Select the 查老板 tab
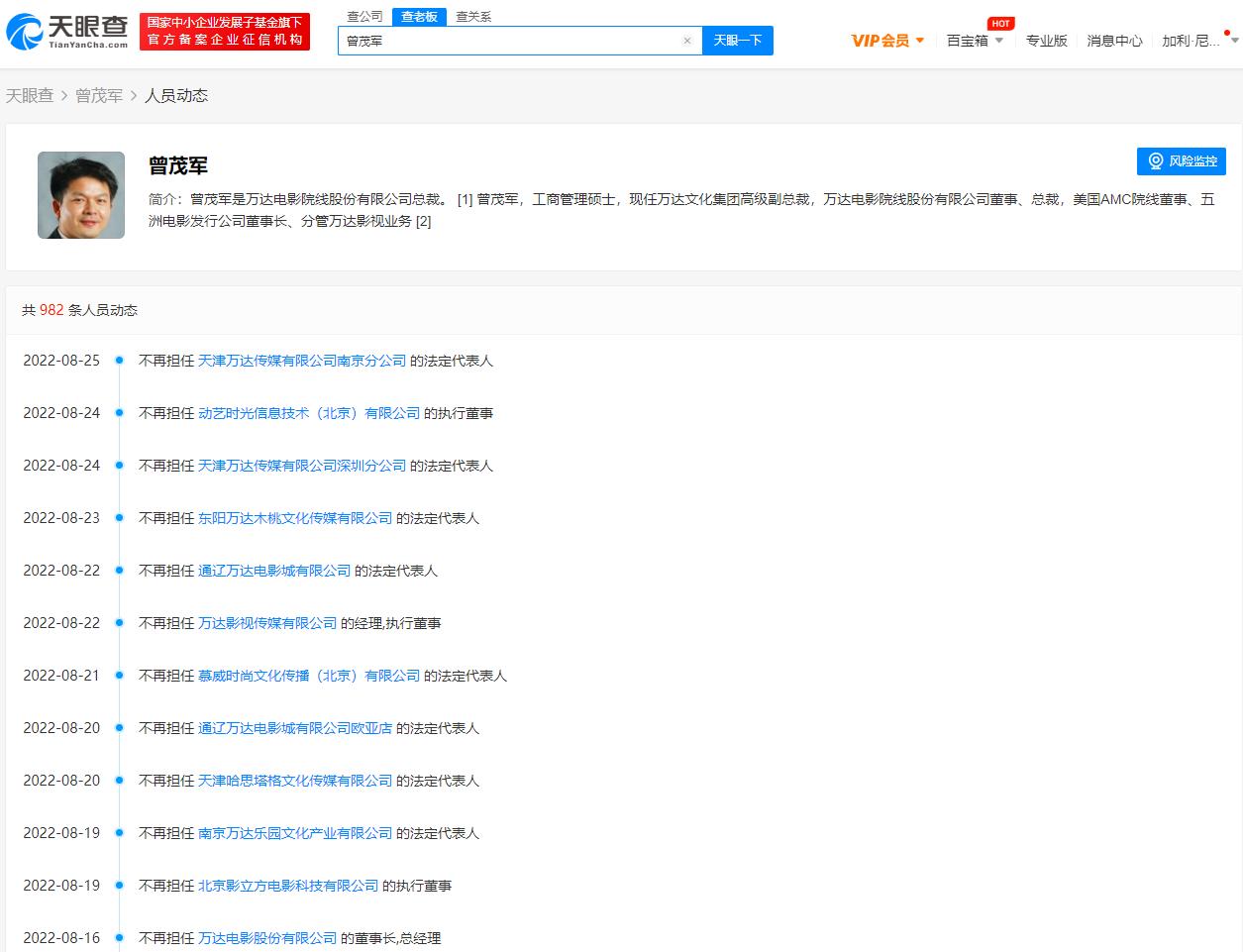Viewport: 1243px width, 952px height. pos(419,16)
